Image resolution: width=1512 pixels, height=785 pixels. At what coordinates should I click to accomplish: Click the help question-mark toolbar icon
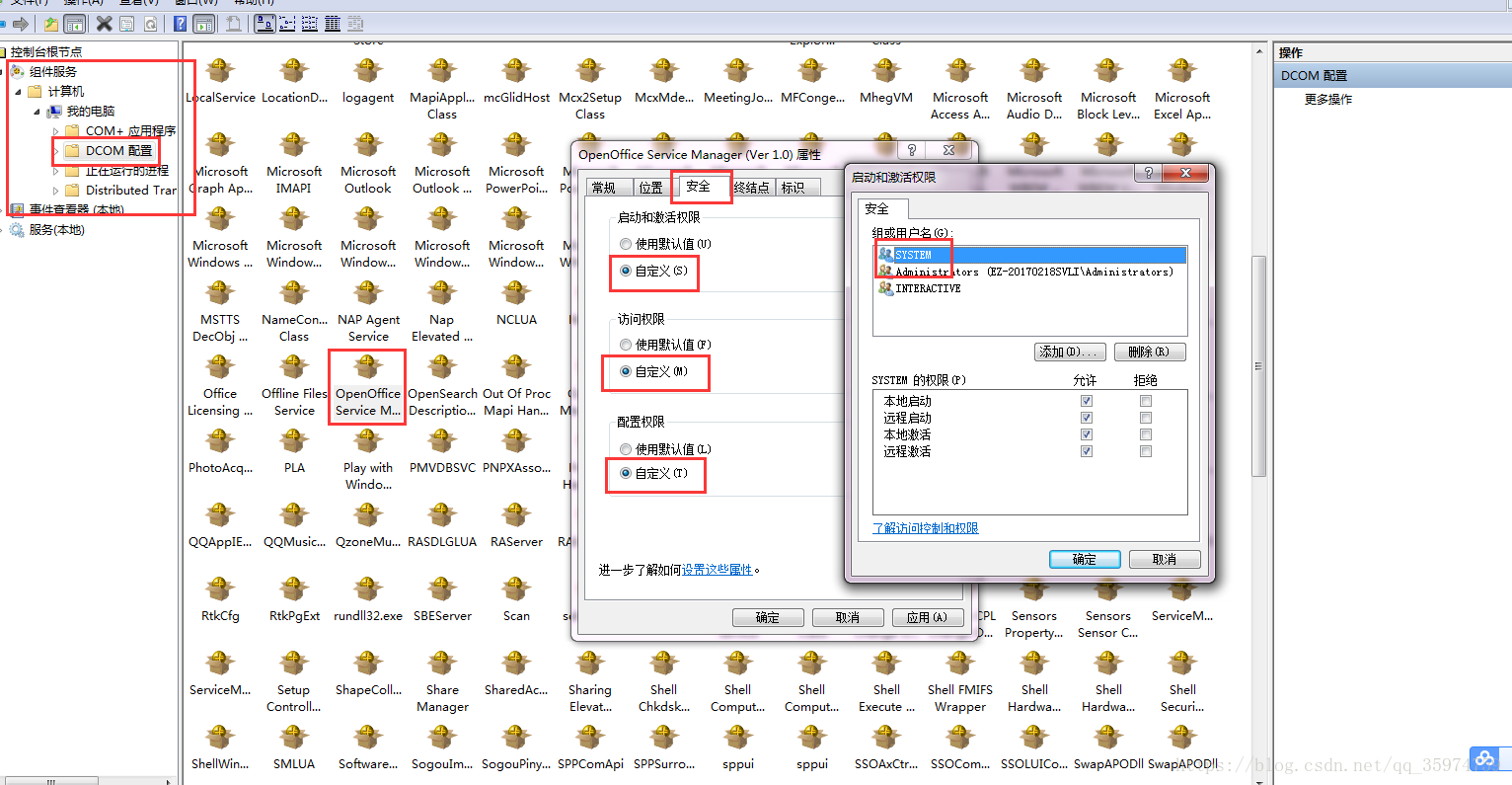(181, 24)
